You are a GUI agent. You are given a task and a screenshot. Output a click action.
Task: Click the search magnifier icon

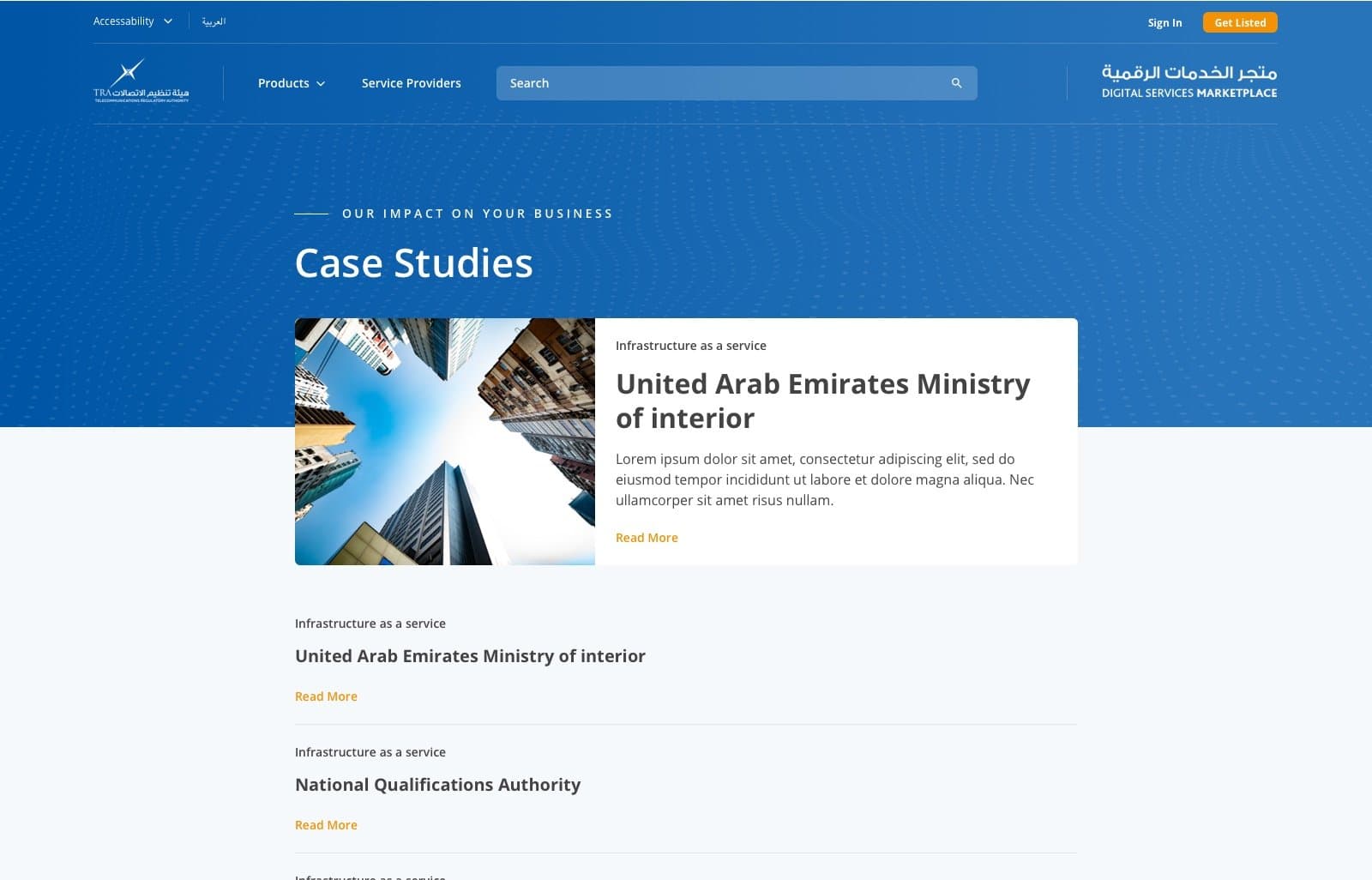[956, 83]
